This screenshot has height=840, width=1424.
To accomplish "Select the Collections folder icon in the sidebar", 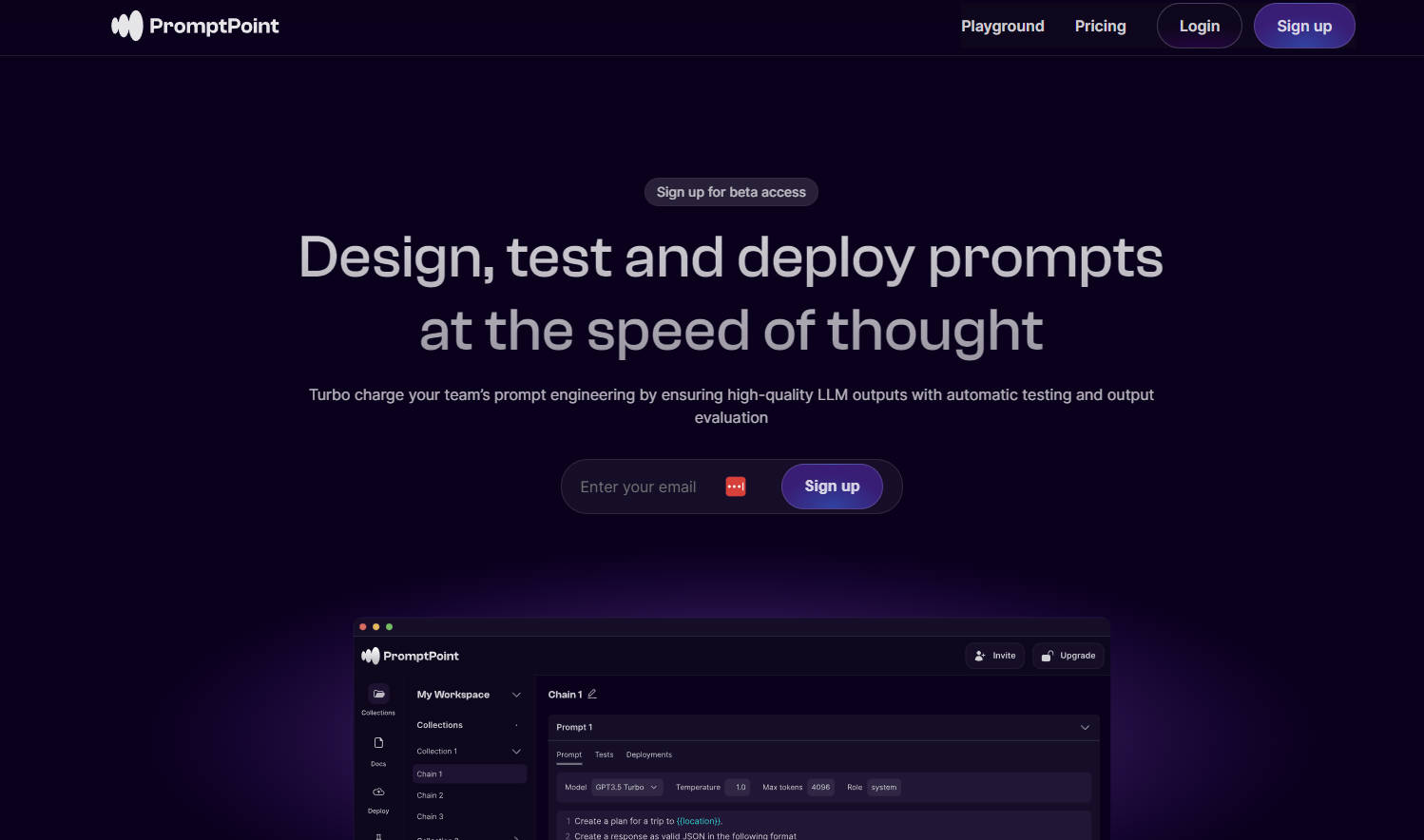I will (x=378, y=695).
